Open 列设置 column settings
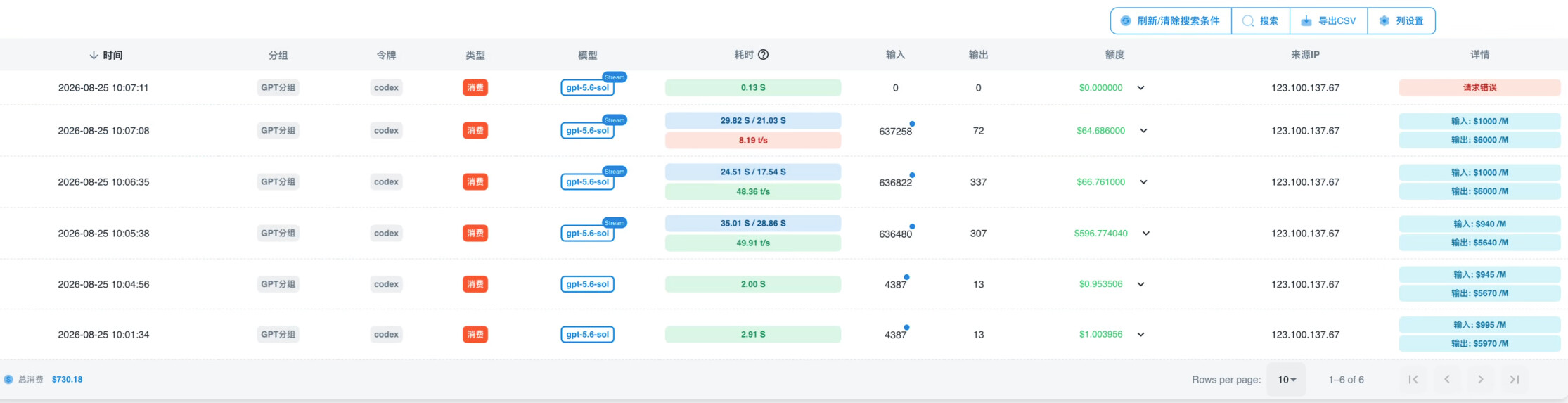This screenshot has height=403, width=1568. [1401, 21]
